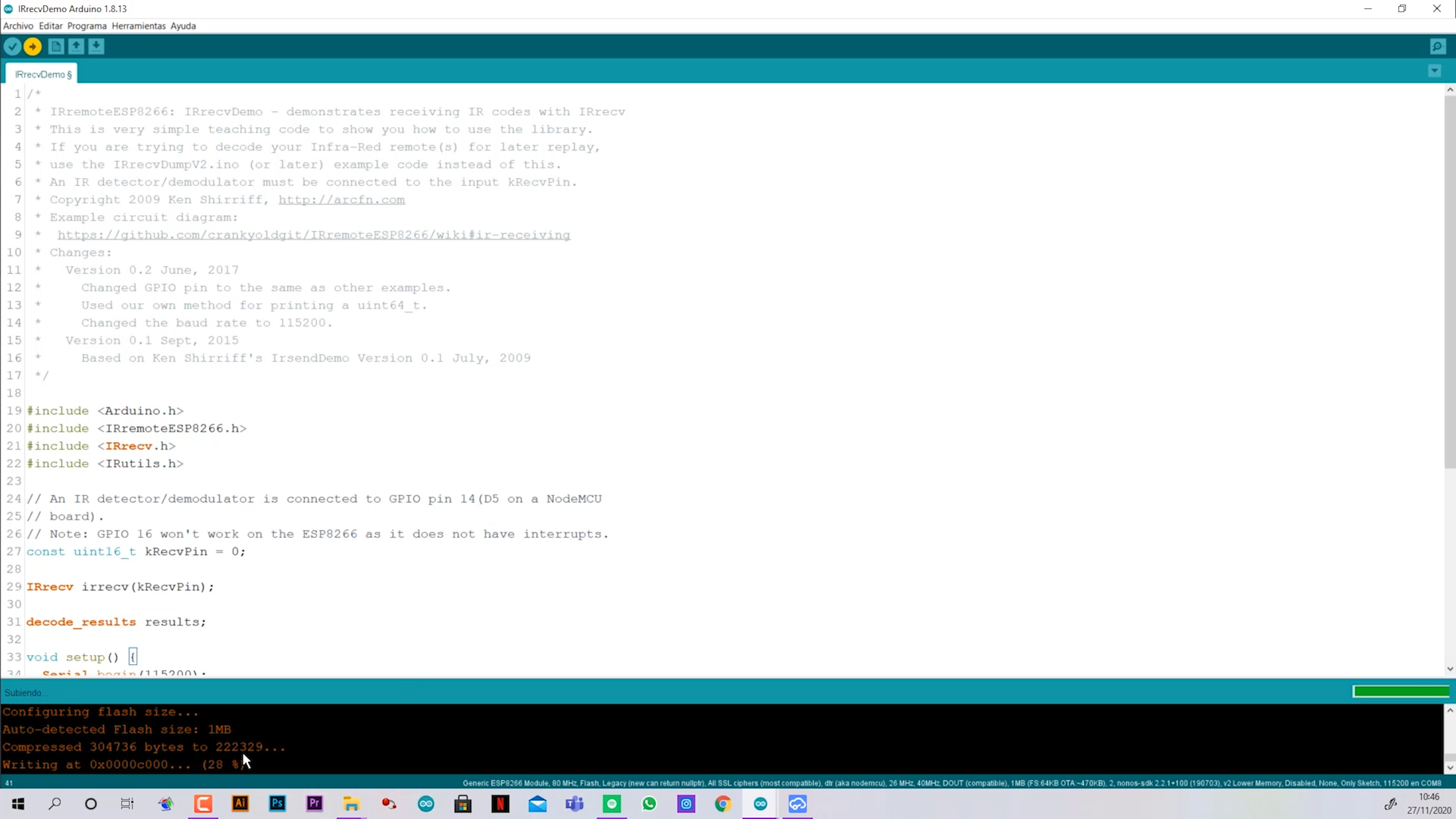Viewport: 1456px width, 819px height.
Task: Click the Verify sketch checkmark button
Action: tap(12, 47)
